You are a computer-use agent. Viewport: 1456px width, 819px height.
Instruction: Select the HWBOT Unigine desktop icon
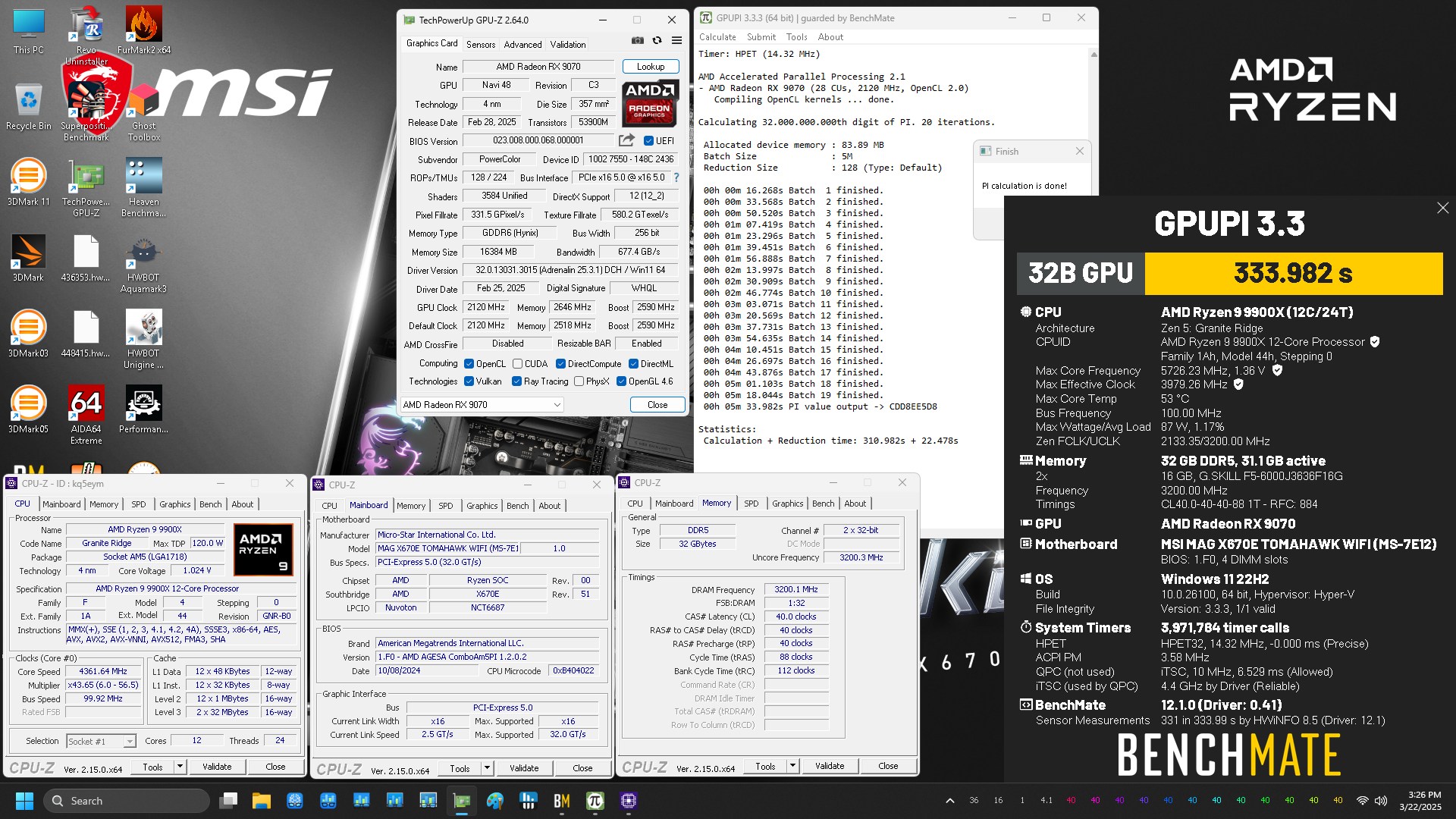click(143, 340)
